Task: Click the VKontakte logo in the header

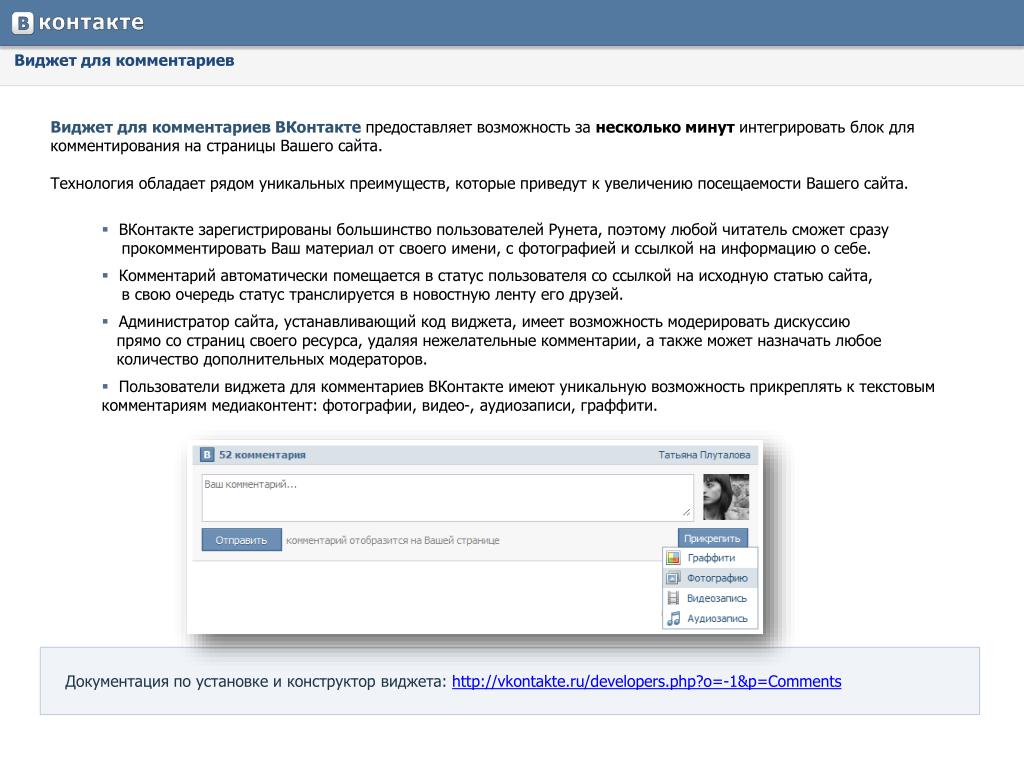Action: (x=78, y=23)
